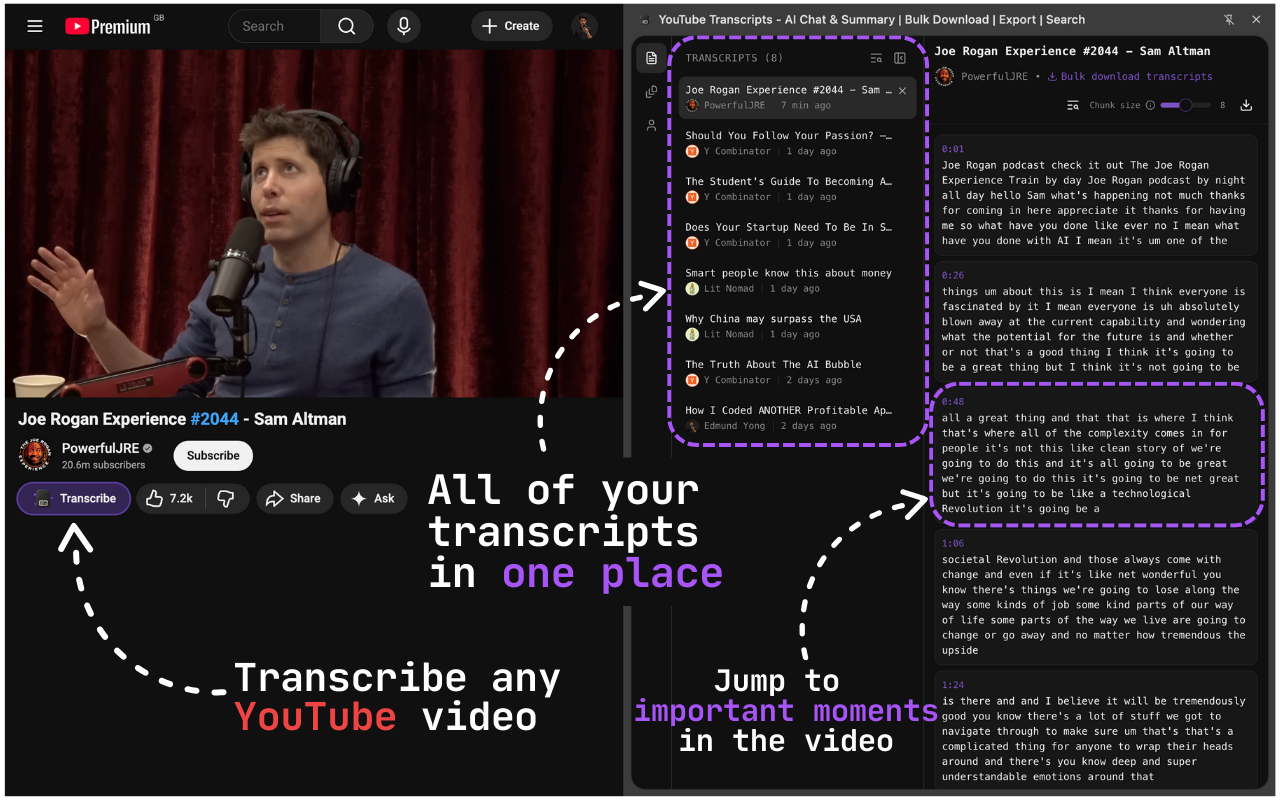The image size is (1280, 800).
Task: Collapse the transcript list with the panel icon
Action: (900, 58)
